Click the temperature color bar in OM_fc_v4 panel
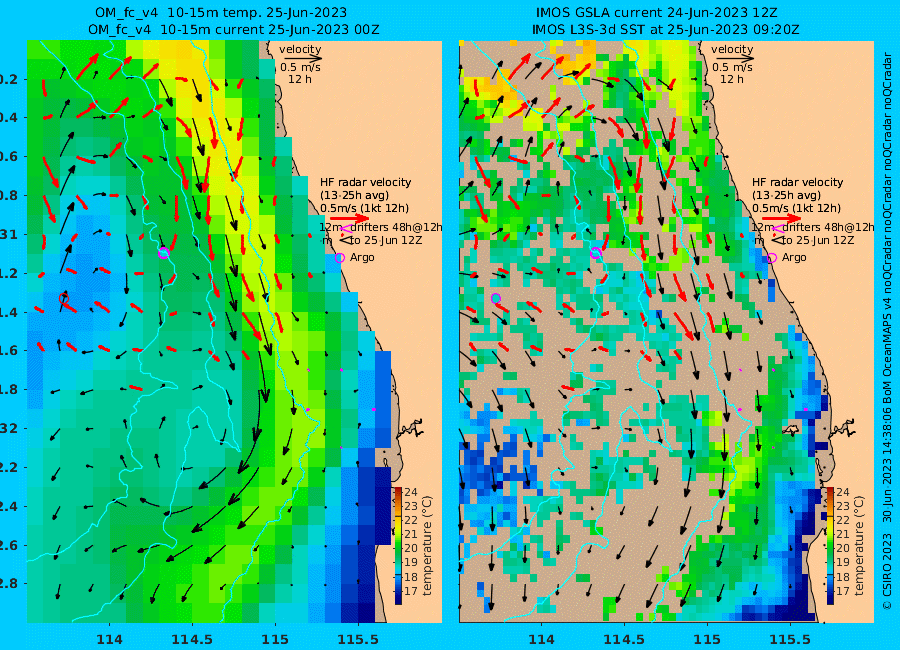Screen dimensions: 900x650 [x=398, y=545]
